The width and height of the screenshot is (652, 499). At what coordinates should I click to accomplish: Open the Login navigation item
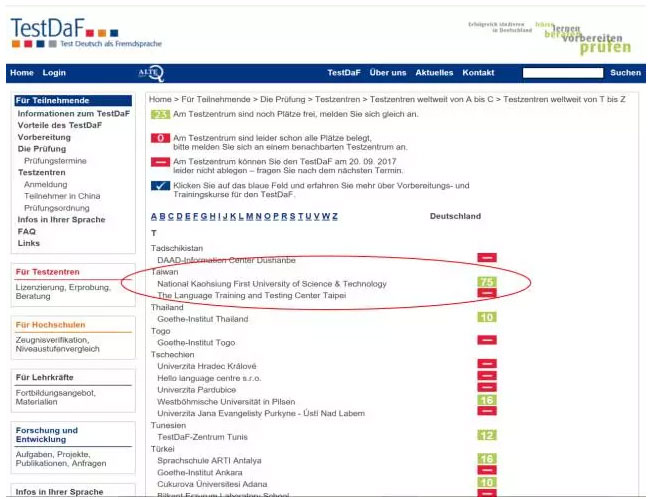pyautogui.click(x=54, y=73)
